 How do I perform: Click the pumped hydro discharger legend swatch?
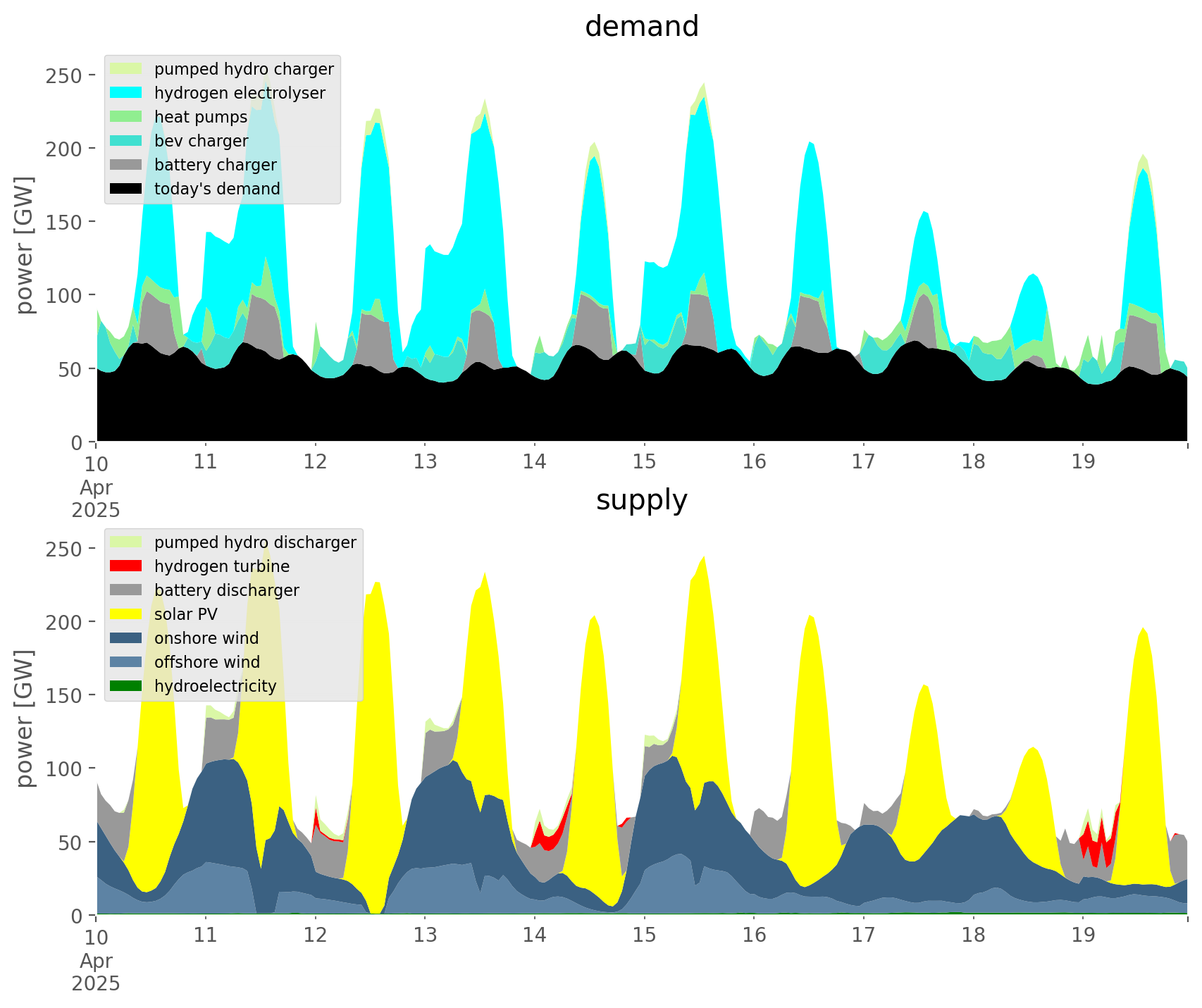pyautogui.click(x=126, y=542)
